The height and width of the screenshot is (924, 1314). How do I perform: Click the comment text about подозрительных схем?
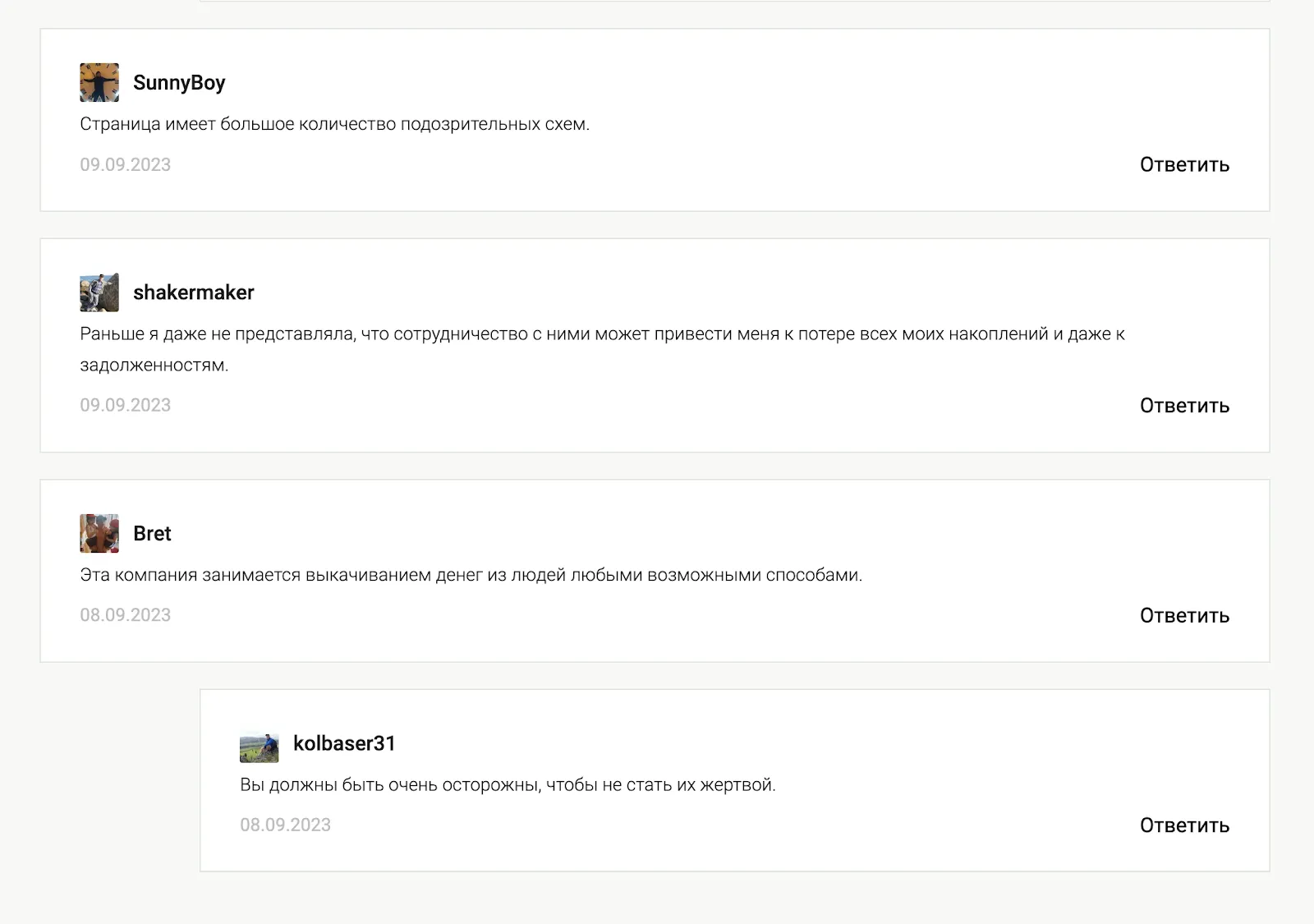[x=335, y=125]
